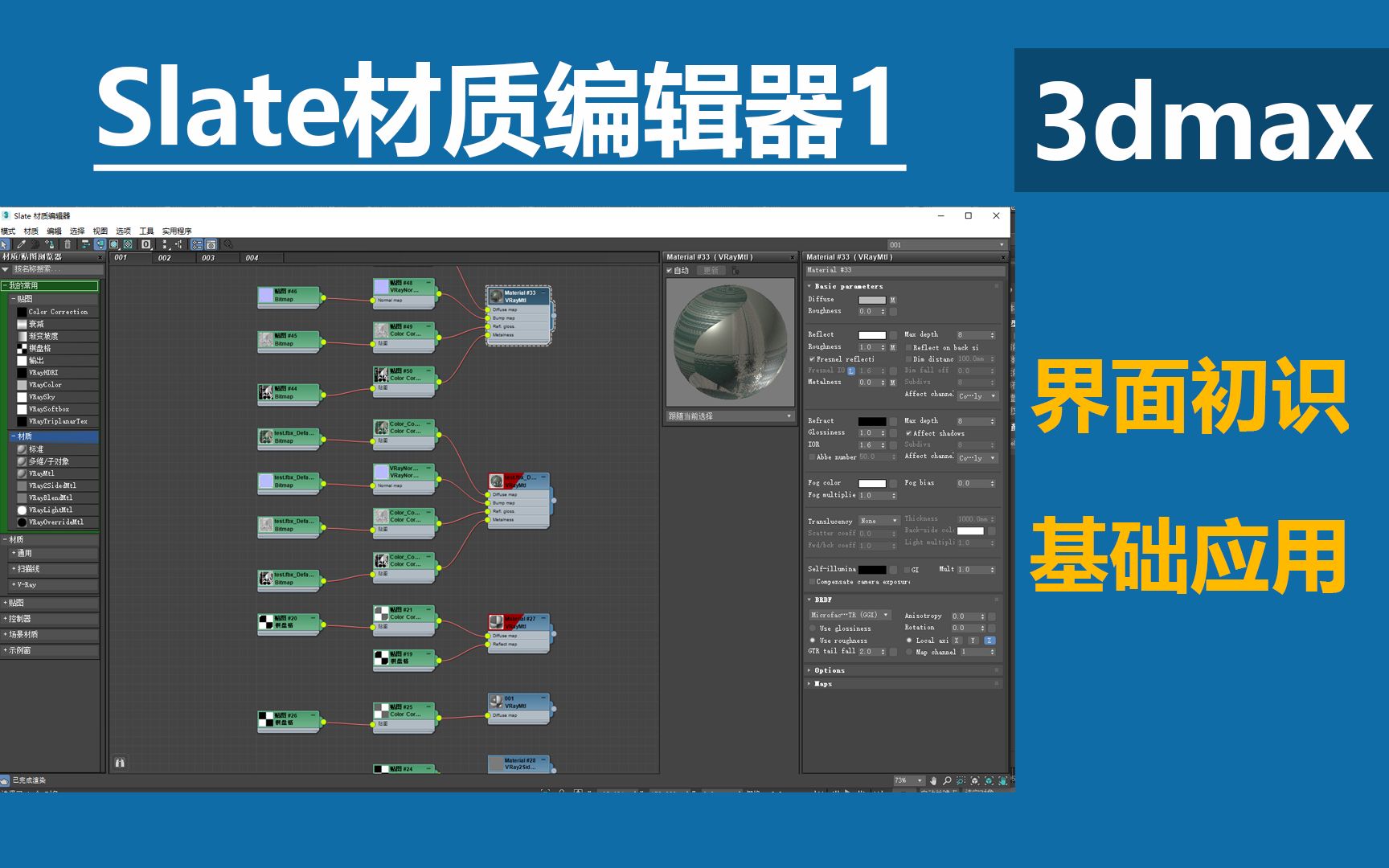The image size is (1389, 868).
Task: Click the Move children toolbar icon
Action: [x=85, y=244]
